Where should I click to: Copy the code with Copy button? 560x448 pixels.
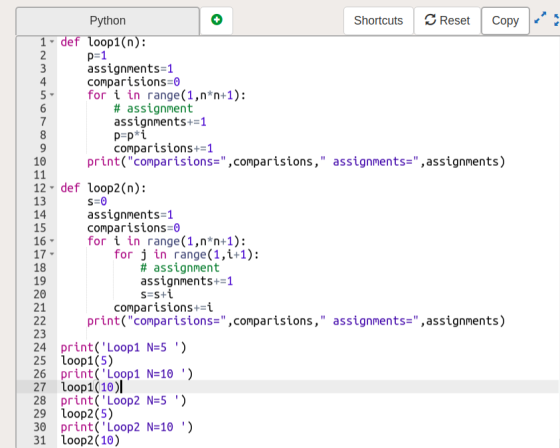click(505, 20)
